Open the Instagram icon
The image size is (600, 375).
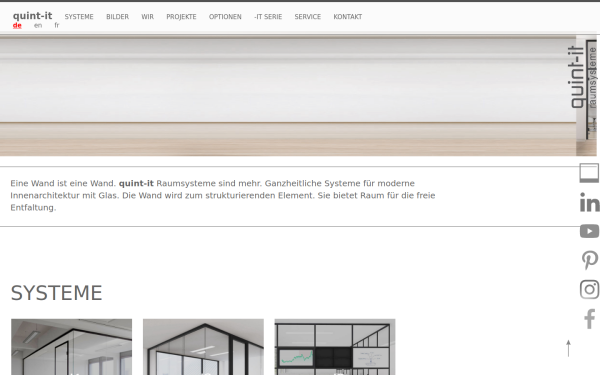pos(589,289)
